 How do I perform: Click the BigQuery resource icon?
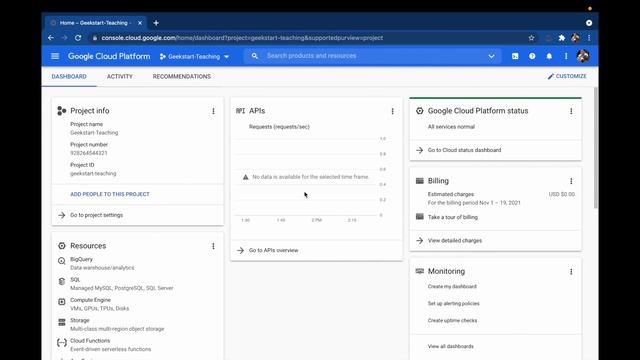click(x=62, y=261)
